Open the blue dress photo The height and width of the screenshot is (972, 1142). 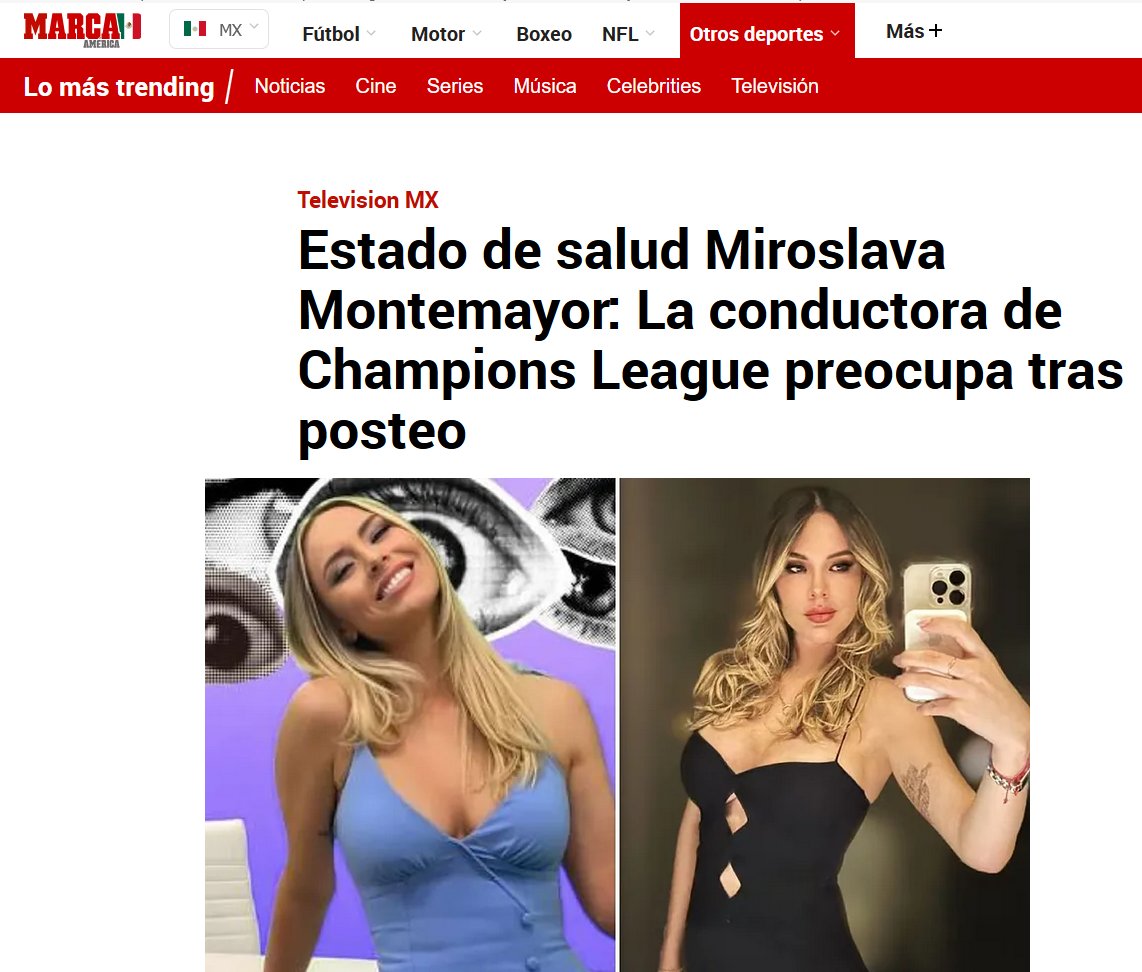pos(410,724)
